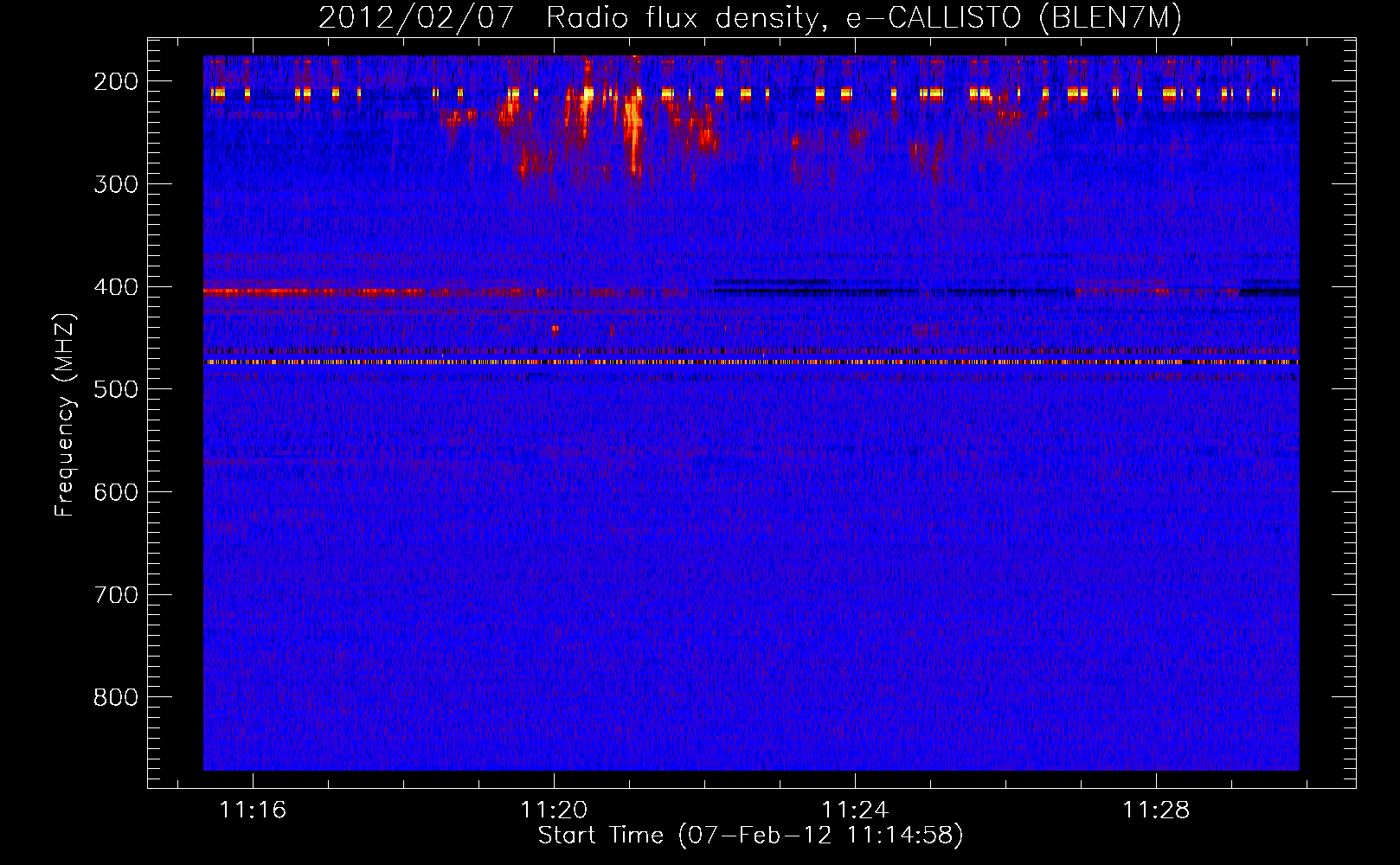This screenshot has width=1400, height=865.
Task: Click the 11:20 time tick label
Action: 554,810
